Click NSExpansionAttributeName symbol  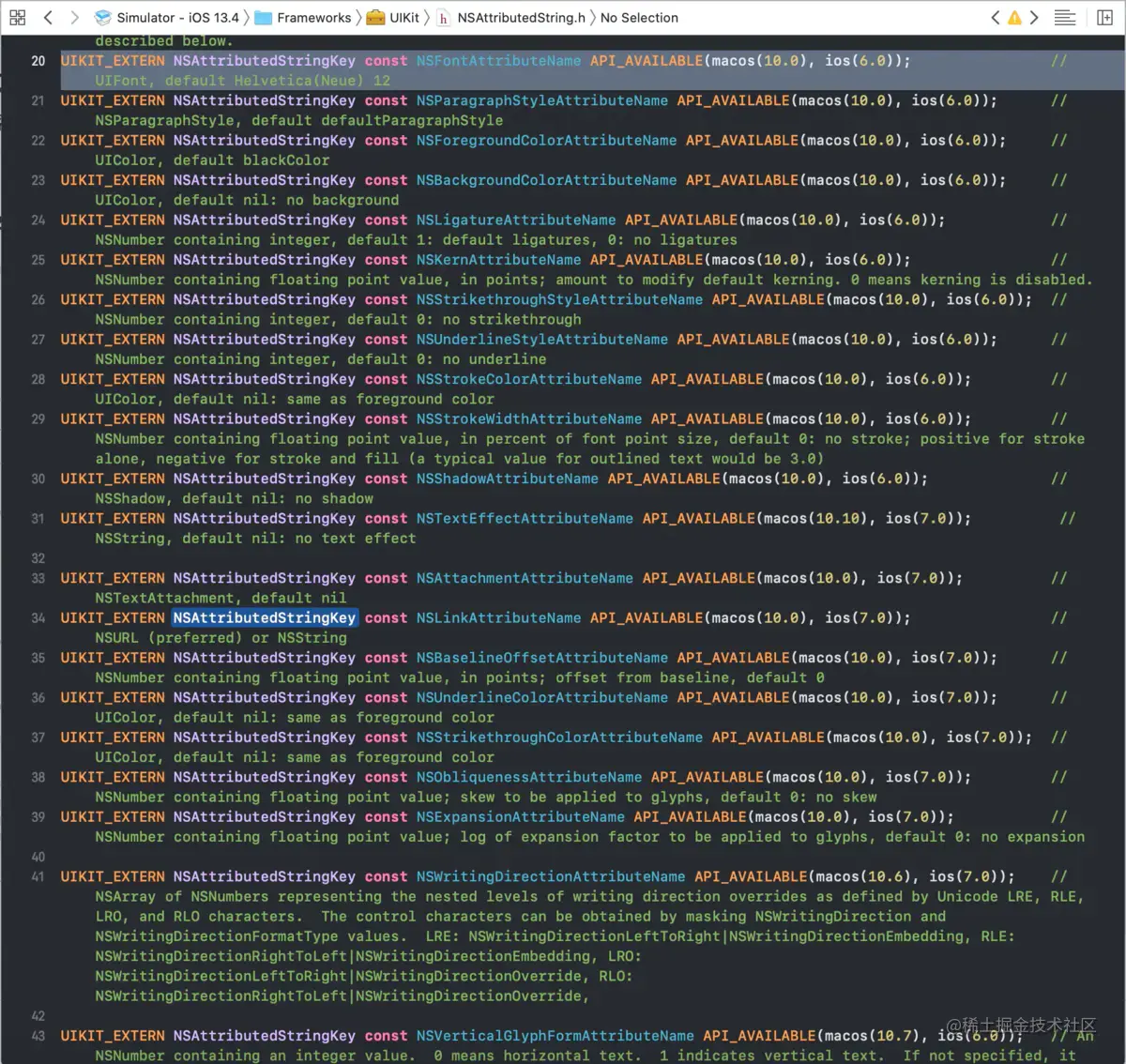(x=521, y=816)
